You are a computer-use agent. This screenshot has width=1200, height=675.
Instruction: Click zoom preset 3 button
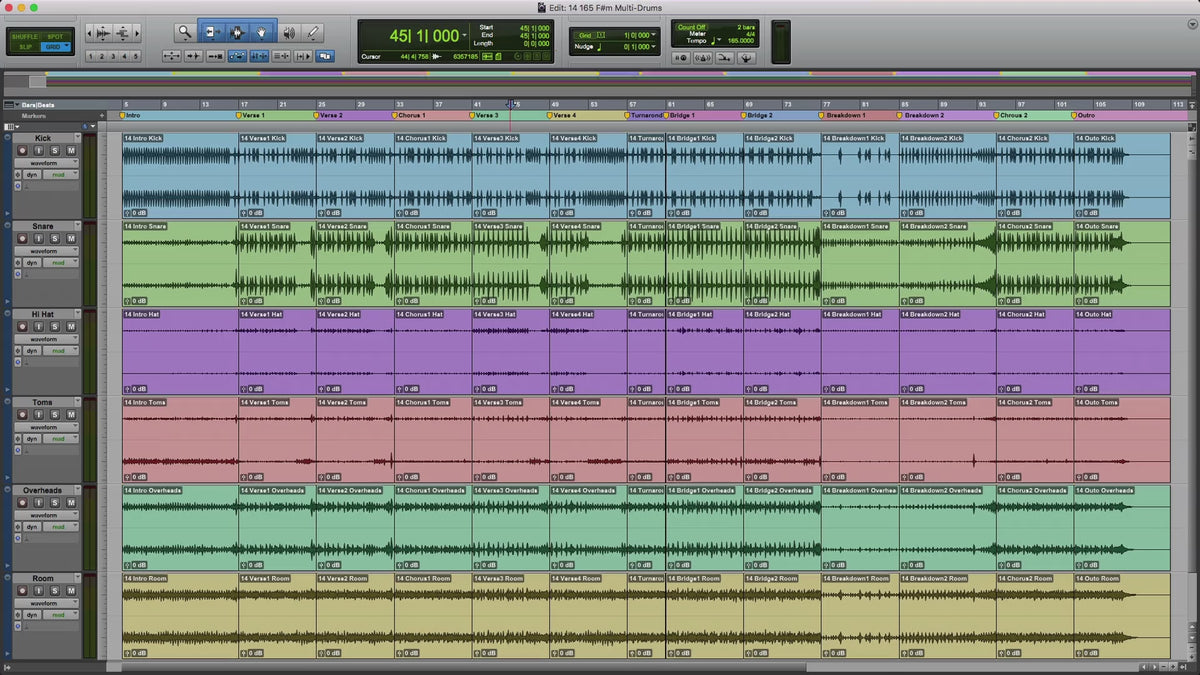point(114,57)
